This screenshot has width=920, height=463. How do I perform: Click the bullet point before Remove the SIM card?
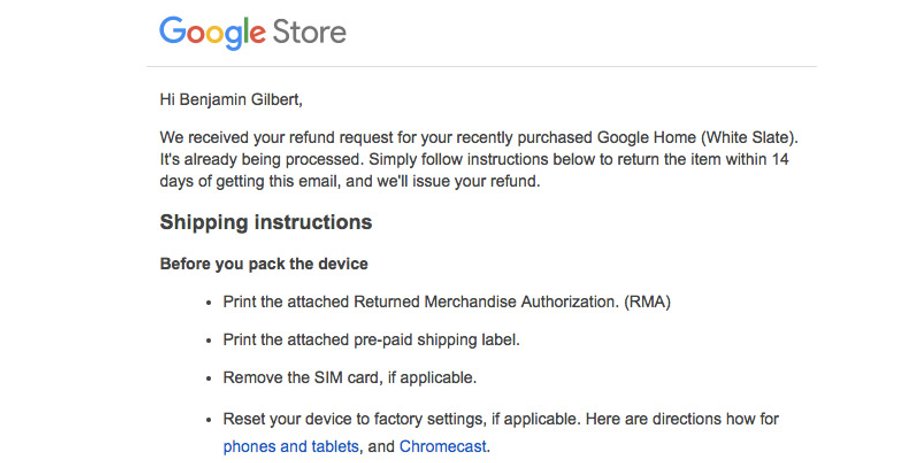[208, 380]
